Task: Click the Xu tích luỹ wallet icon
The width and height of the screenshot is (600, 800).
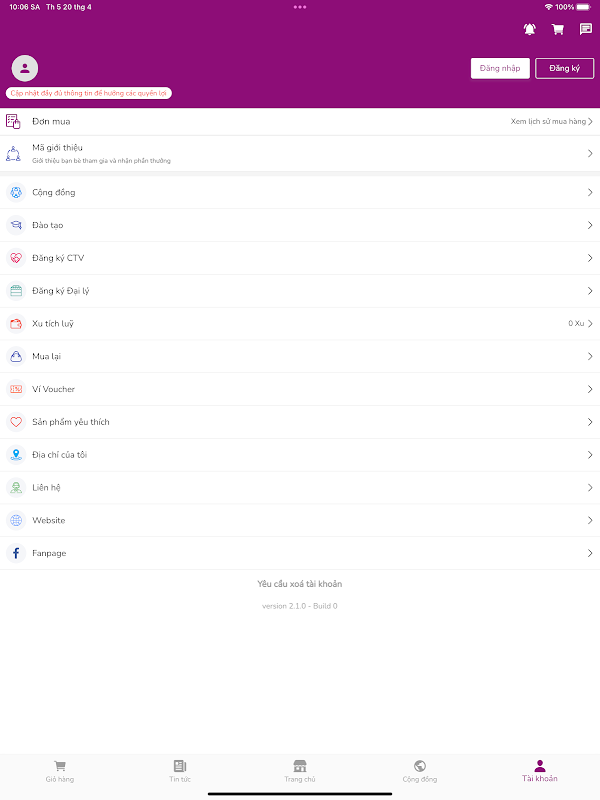Action: click(16, 323)
